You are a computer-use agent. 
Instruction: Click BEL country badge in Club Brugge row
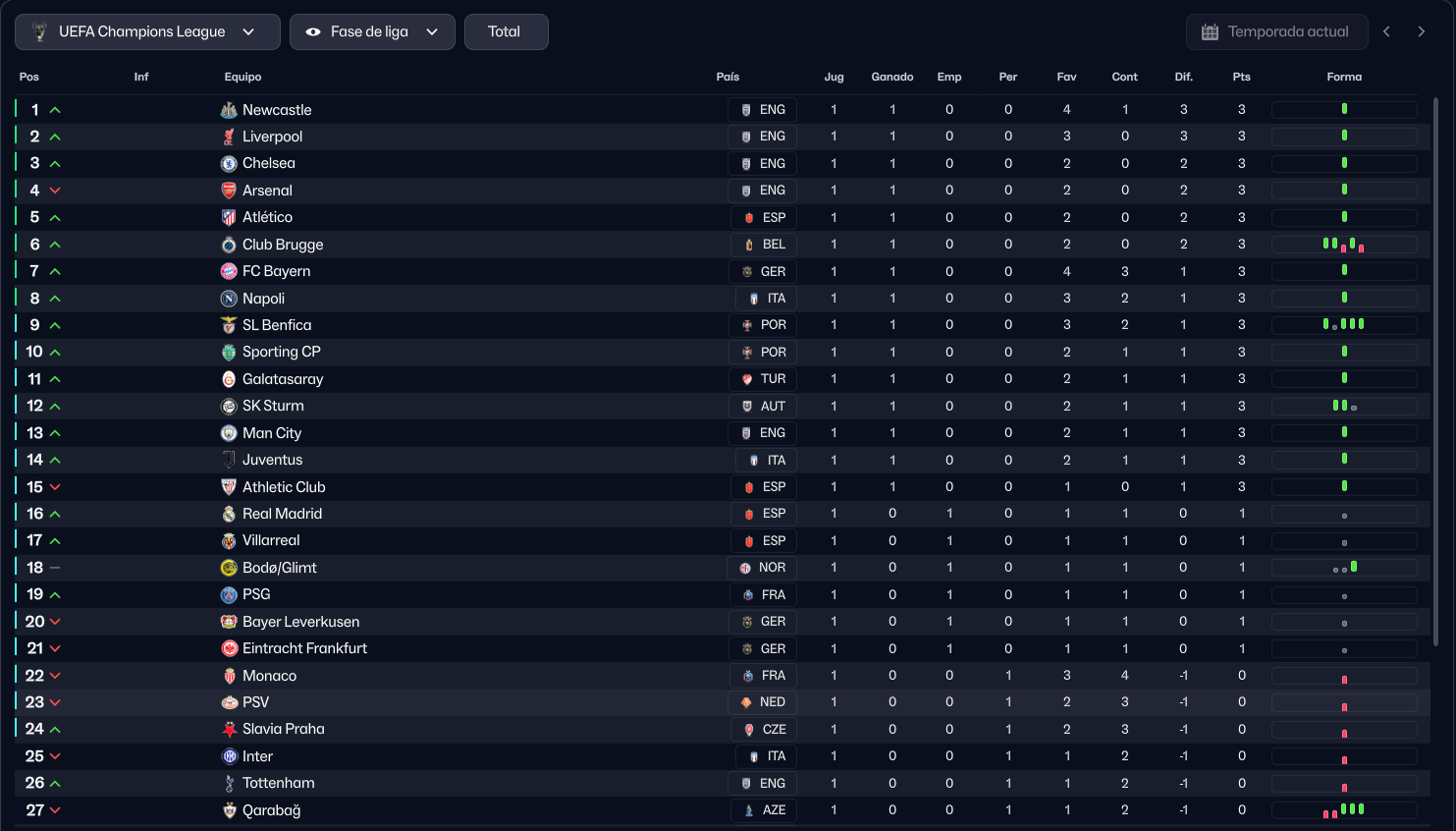click(x=765, y=245)
